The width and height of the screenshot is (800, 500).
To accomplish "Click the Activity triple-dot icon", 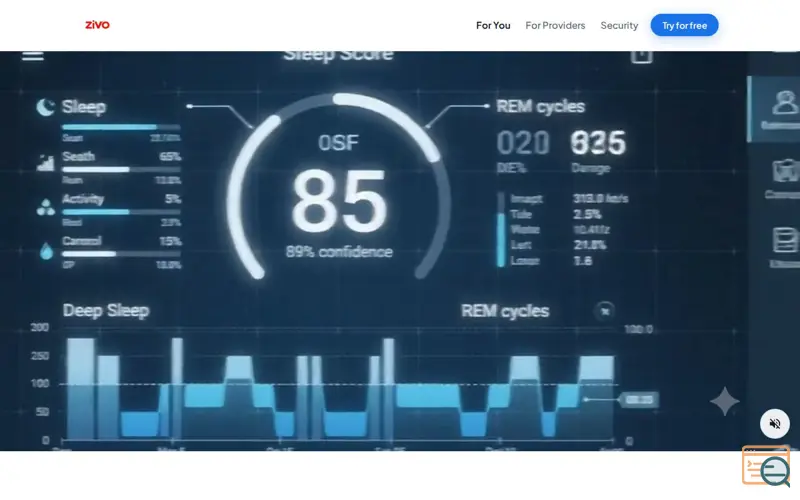I will [46, 207].
